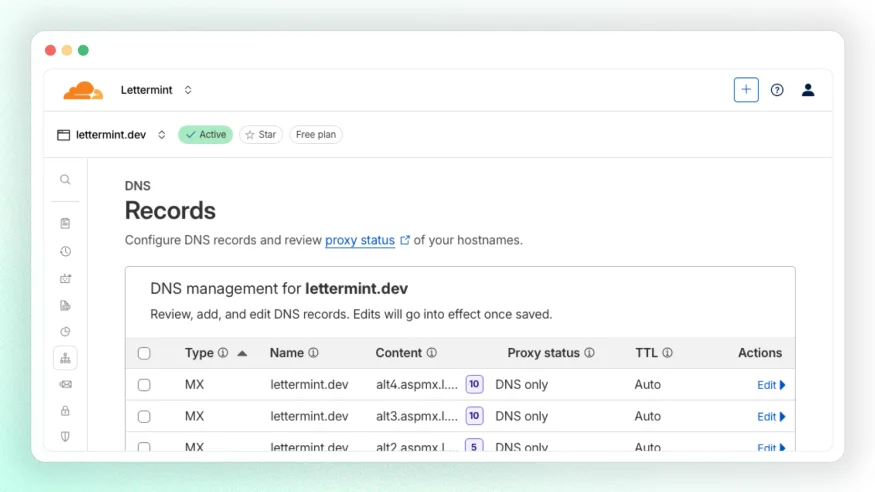Open the user profile icon
Viewport: 875px width, 492px height.
pos(807,90)
